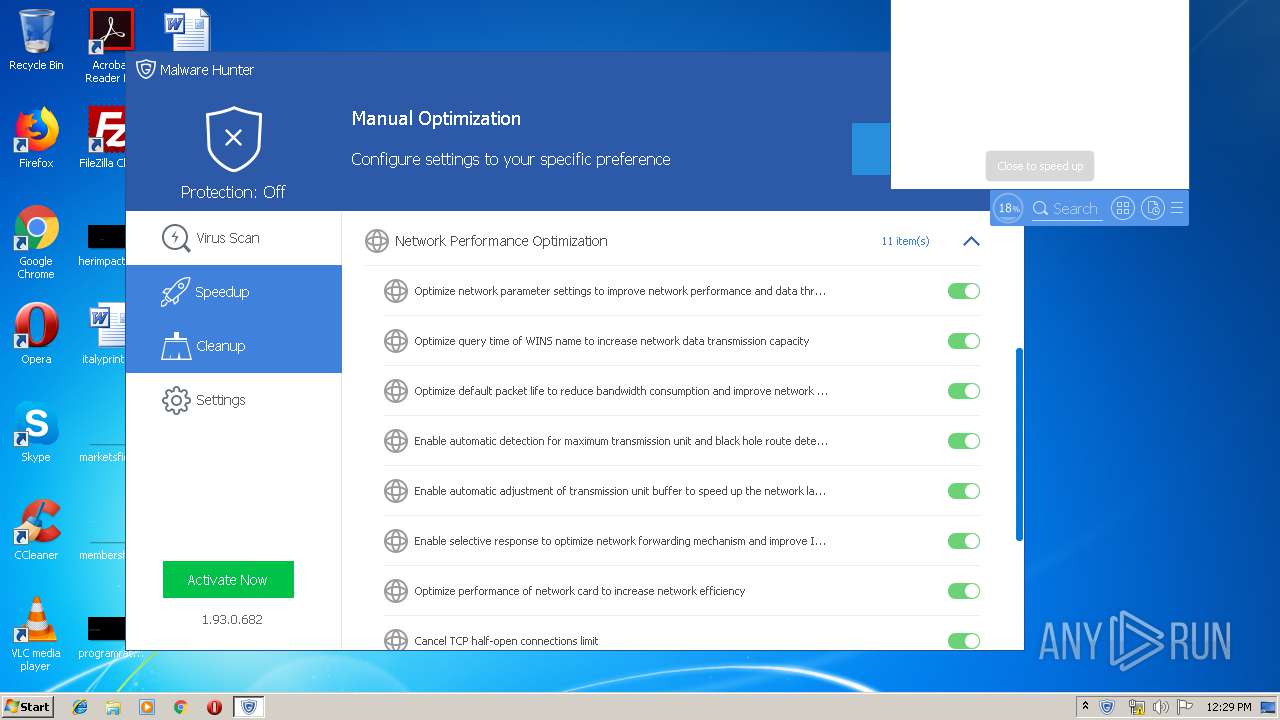
Task: Open the Virus Scan section
Action: (x=233, y=238)
